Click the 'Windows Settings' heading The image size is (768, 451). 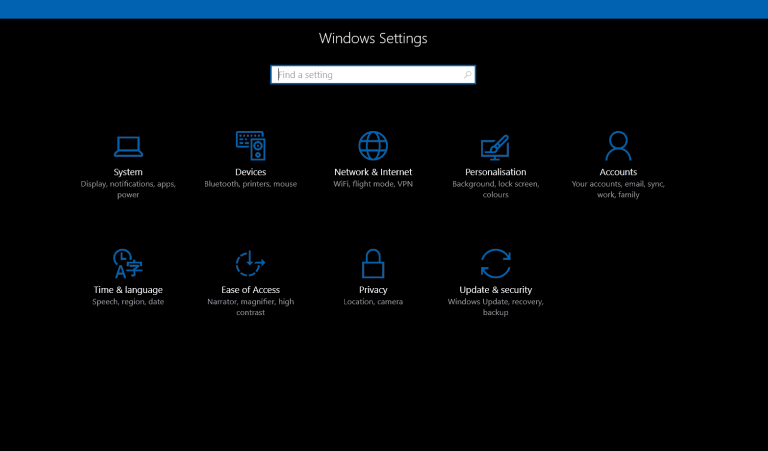coord(373,38)
